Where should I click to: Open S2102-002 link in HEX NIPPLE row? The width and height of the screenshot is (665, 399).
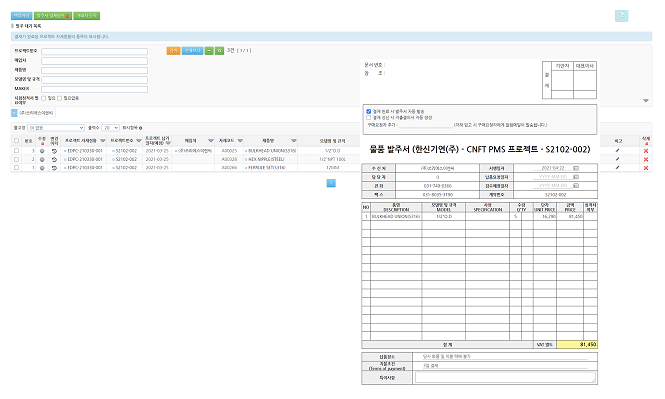pyautogui.click(x=126, y=159)
